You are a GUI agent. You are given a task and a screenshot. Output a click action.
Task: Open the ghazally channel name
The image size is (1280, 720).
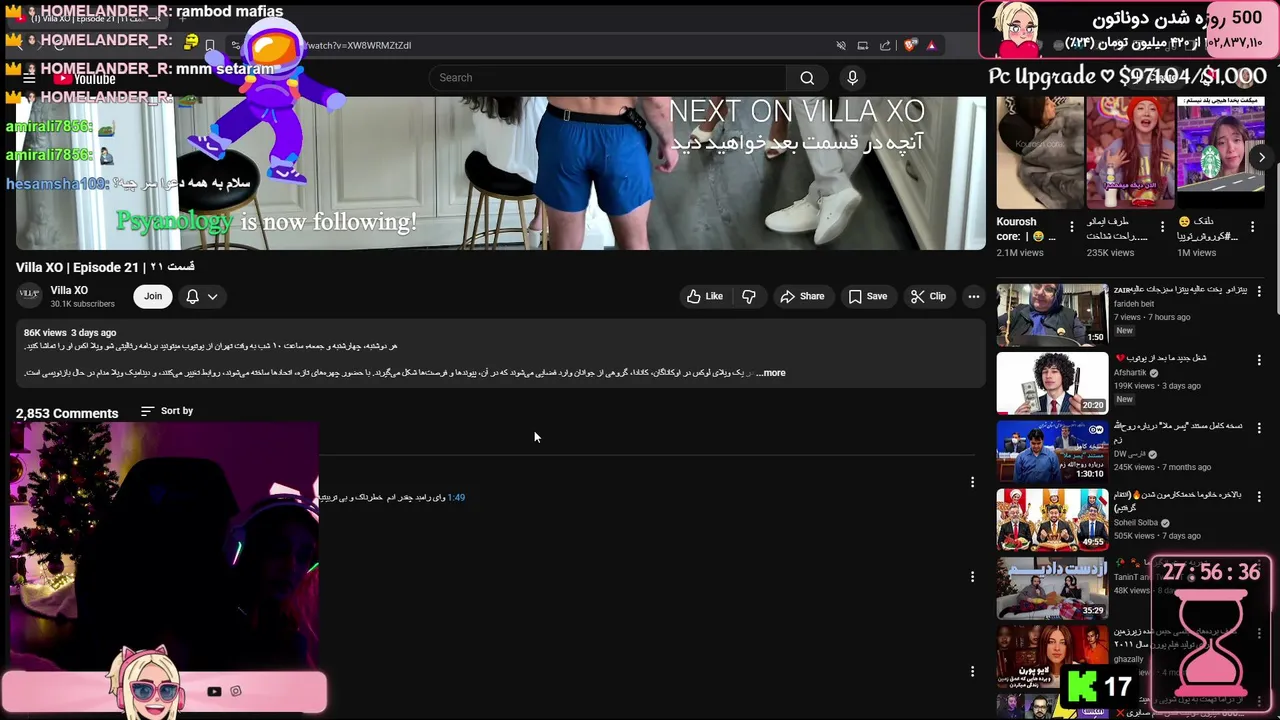[1128, 659]
